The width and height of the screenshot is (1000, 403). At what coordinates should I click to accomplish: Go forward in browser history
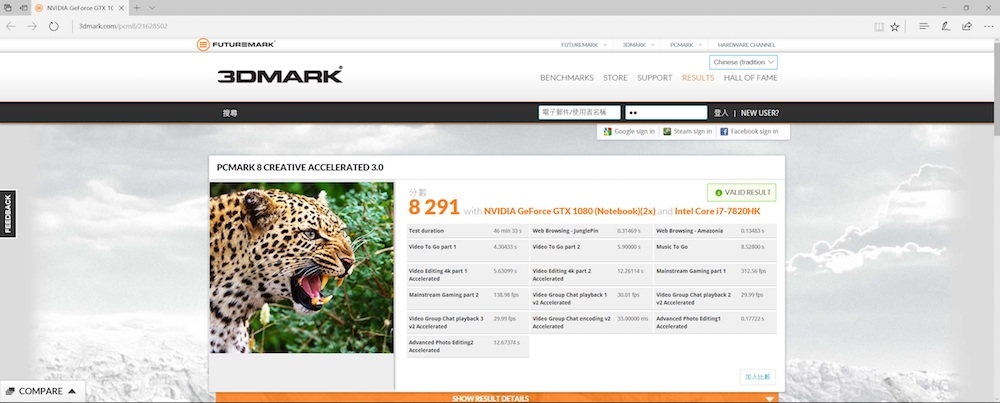click(32, 26)
